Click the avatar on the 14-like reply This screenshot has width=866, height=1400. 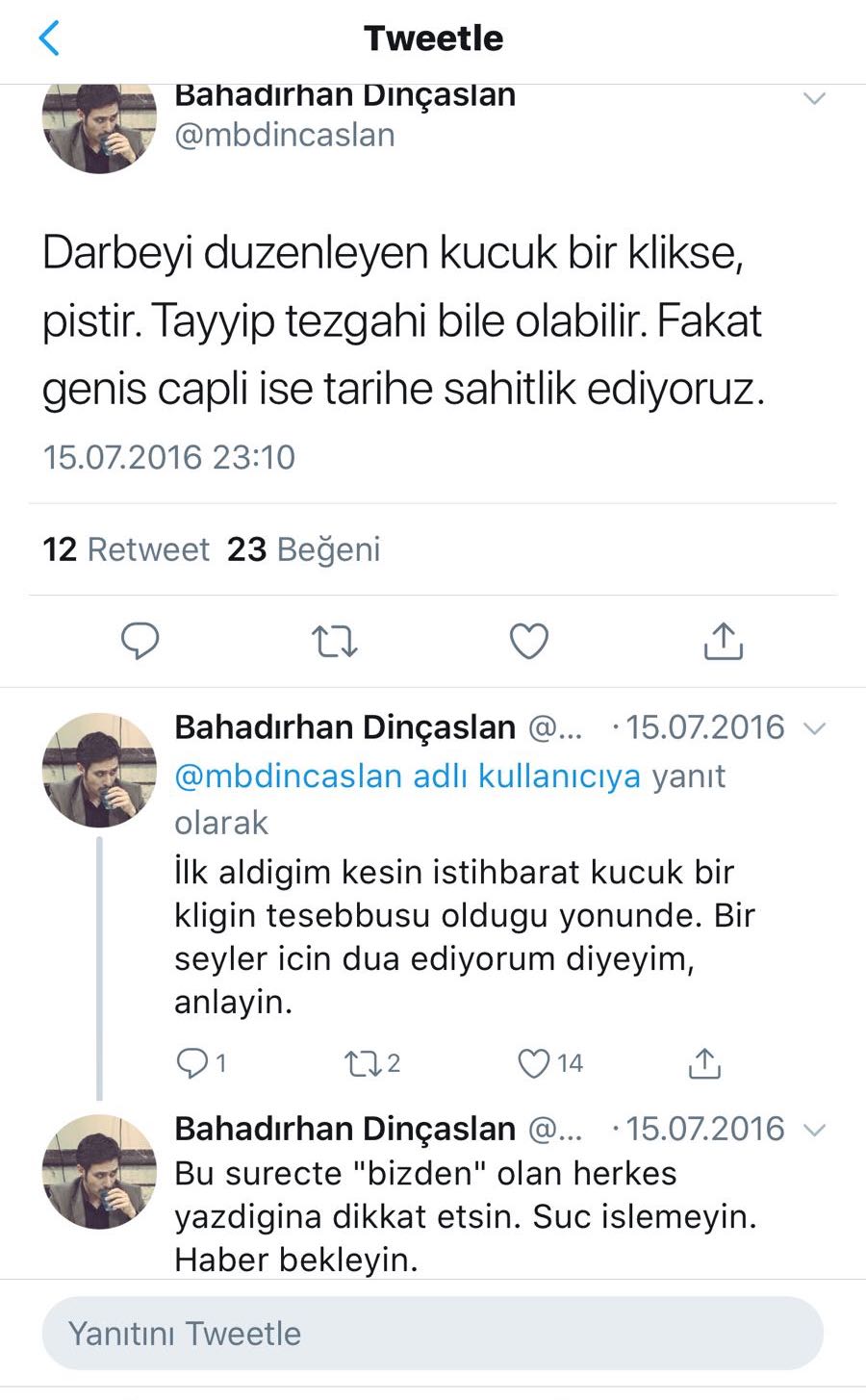pos(97,769)
